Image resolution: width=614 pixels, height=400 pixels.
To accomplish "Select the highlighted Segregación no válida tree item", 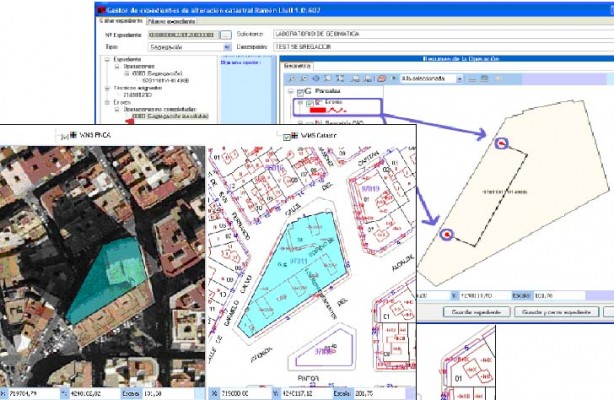I will [x=170, y=116].
